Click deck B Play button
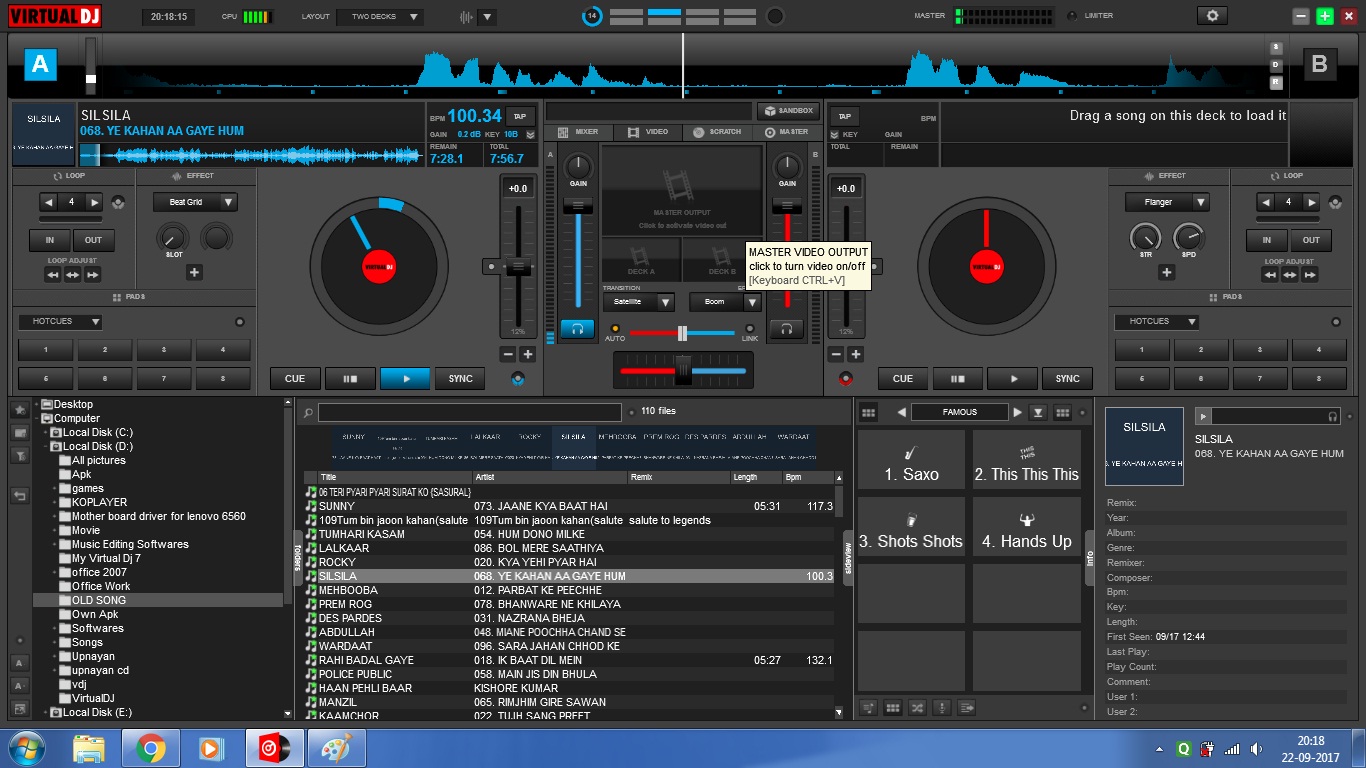The height and width of the screenshot is (768, 1366). click(x=1013, y=379)
